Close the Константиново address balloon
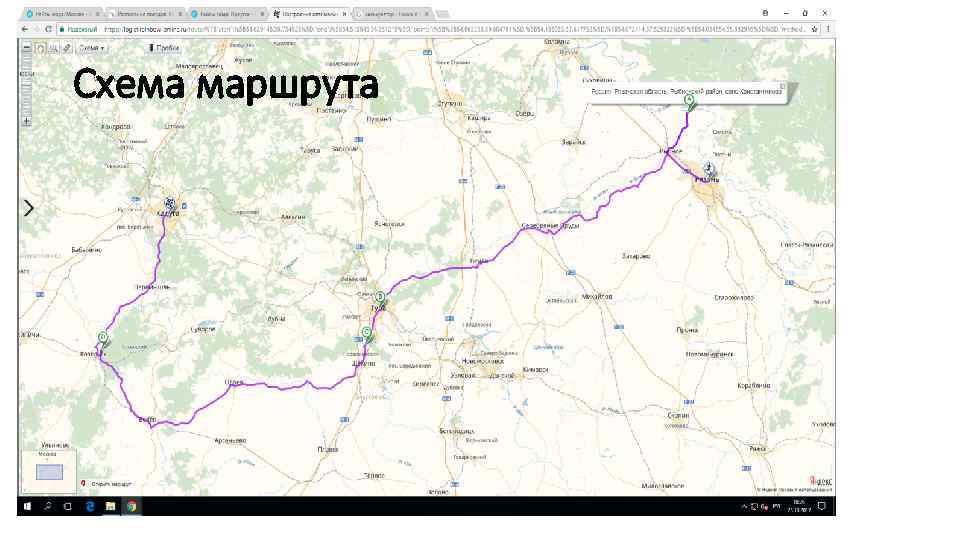The height and width of the screenshot is (540, 960). pyautogui.click(x=782, y=86)
